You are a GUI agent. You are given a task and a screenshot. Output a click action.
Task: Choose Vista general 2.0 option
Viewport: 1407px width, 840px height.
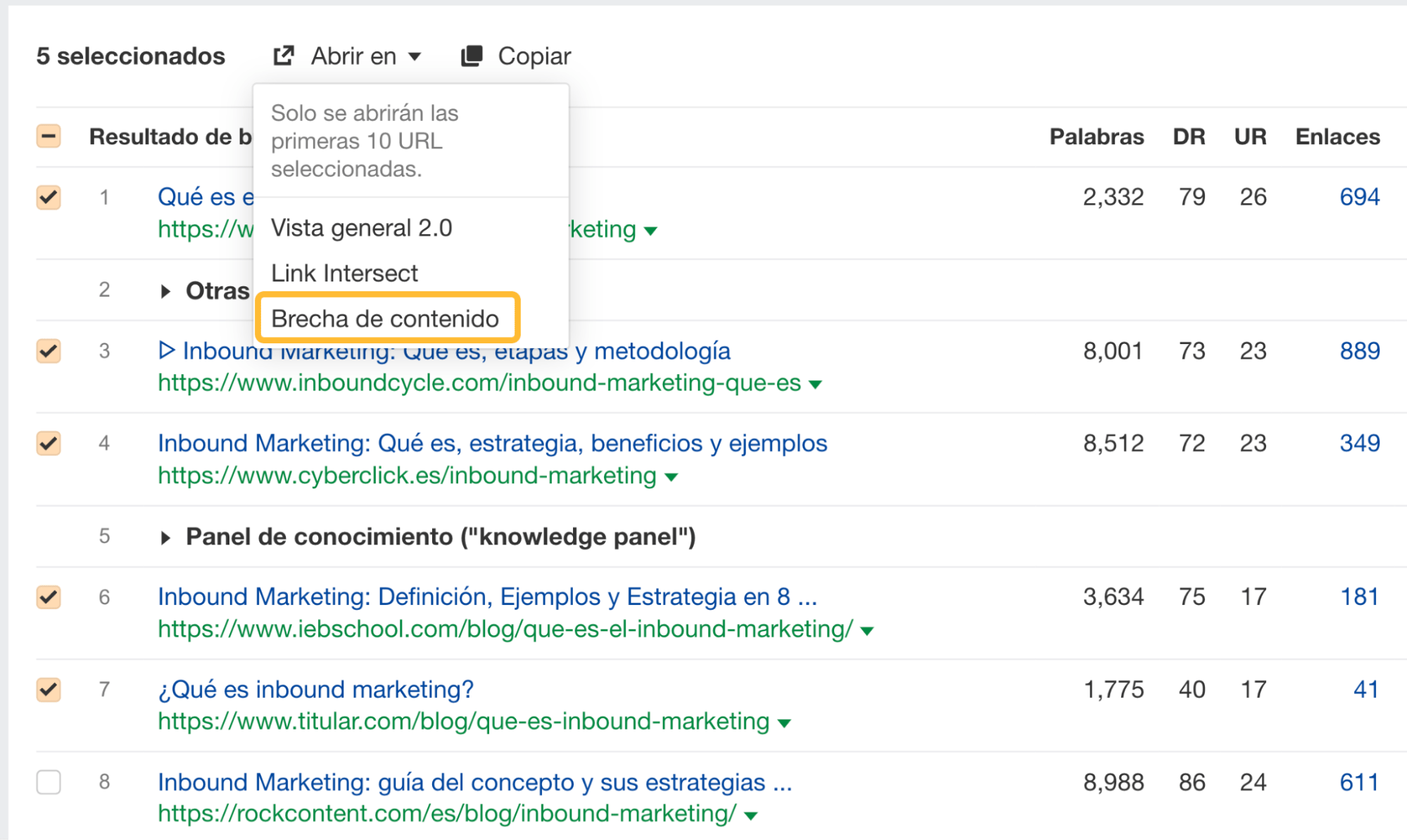(361, 227)
